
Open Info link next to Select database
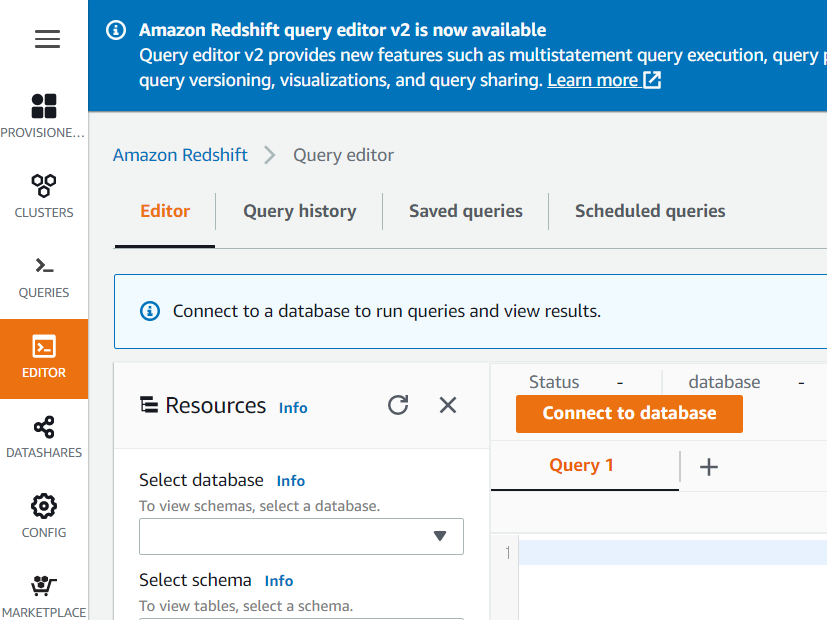click(291, 481)
